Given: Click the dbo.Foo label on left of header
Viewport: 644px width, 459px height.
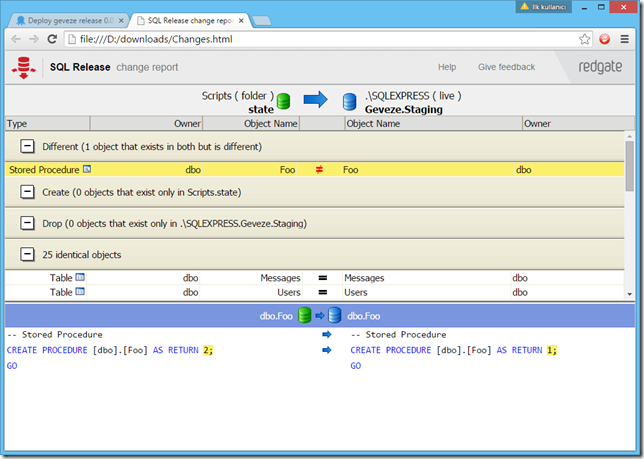Looking at the screenshot, I should coord(276,316).
